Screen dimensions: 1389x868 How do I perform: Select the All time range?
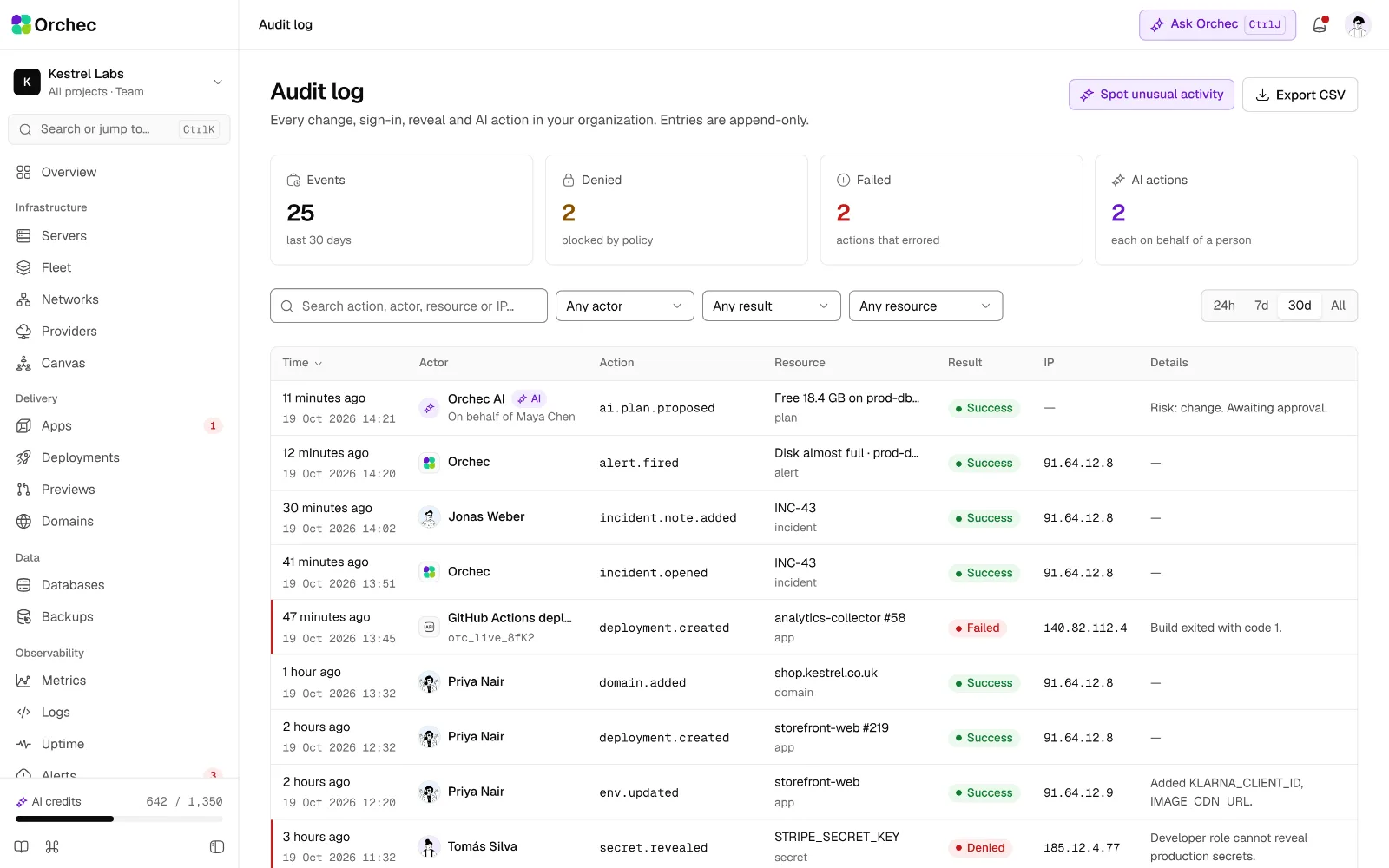tap(1338, 306)
